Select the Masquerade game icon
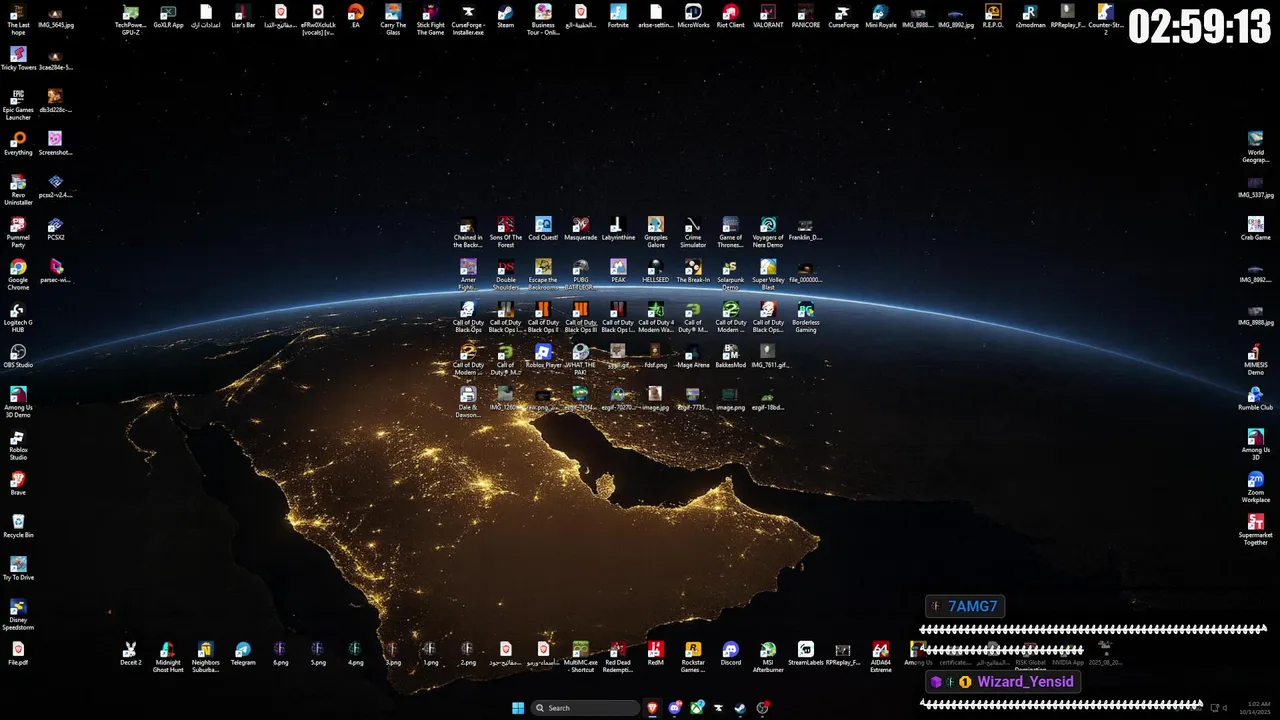Image resolution: width=1280 pixels, height=720 pixels. [x=580, y=230]
